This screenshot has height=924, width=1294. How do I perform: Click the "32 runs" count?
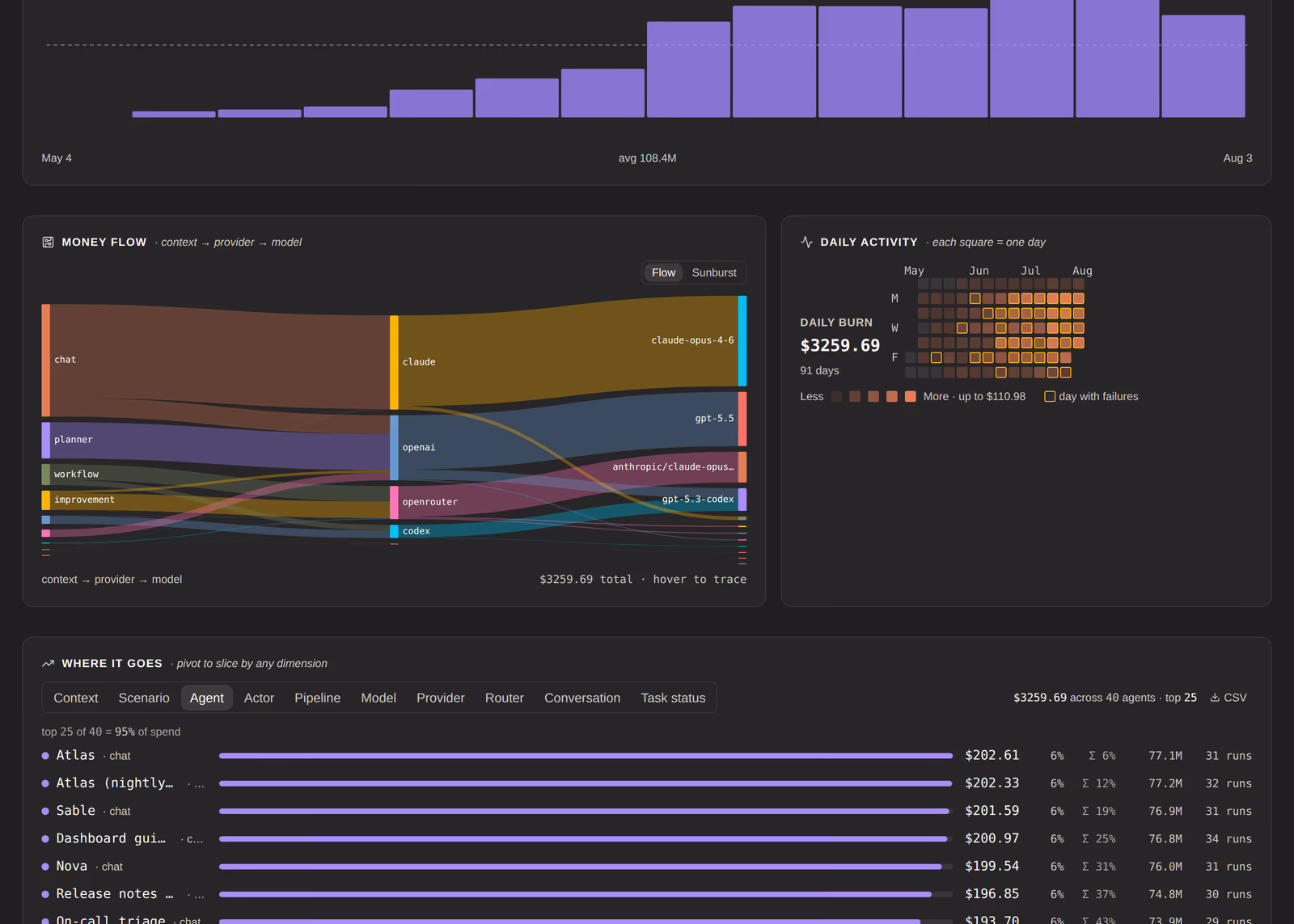(1228, 783)
